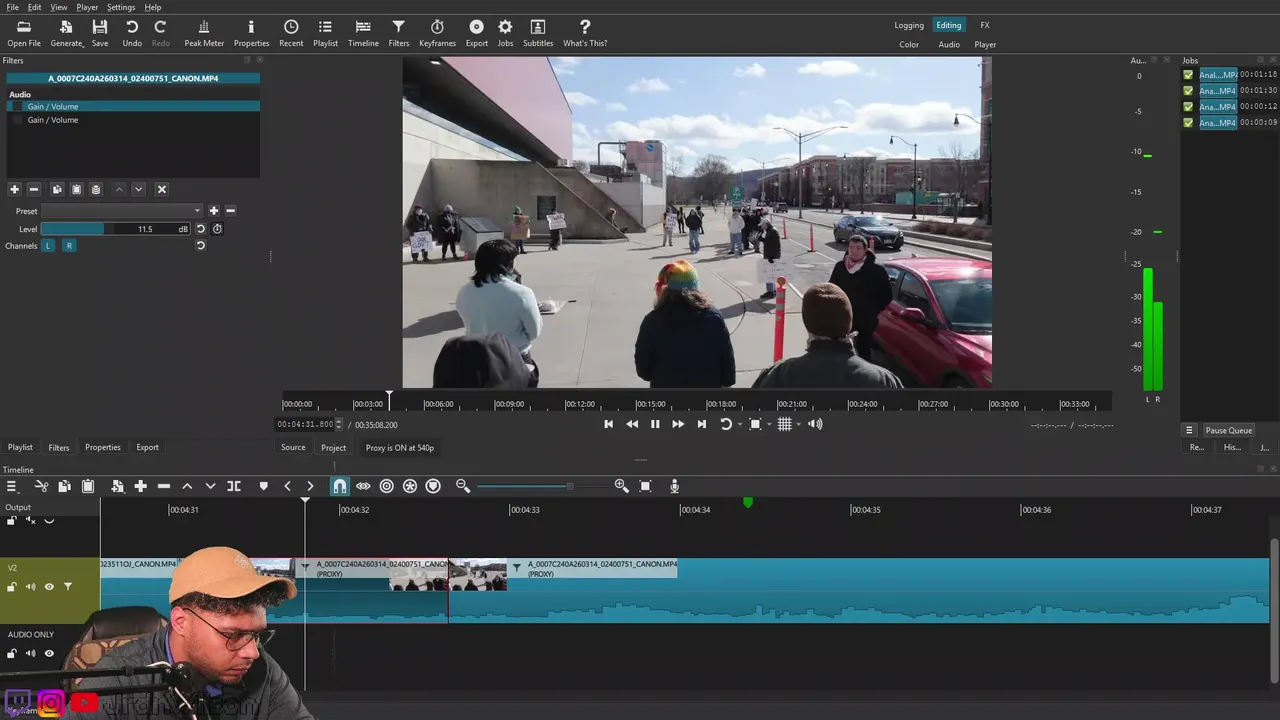
Task: Open the grid options dropdown arrow
Action: pyautogui.click(x=799, y=424)
